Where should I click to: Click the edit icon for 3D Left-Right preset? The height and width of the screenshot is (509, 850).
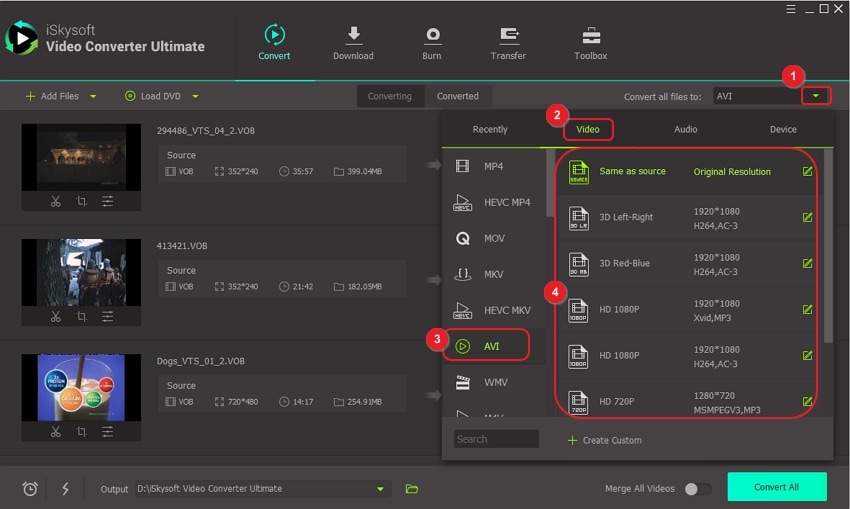click(807, 218)
